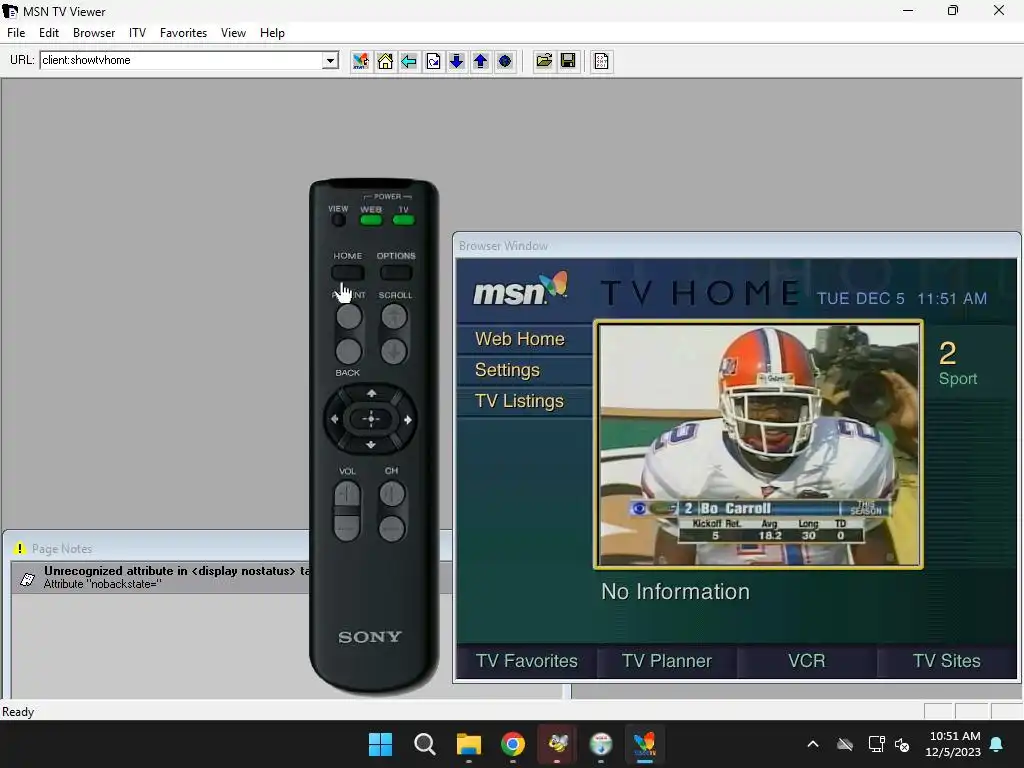Image resolution: width=1024 pixels, height=768 pixels.
Task: Click the remote d-pad center select button
Action: 371,419
